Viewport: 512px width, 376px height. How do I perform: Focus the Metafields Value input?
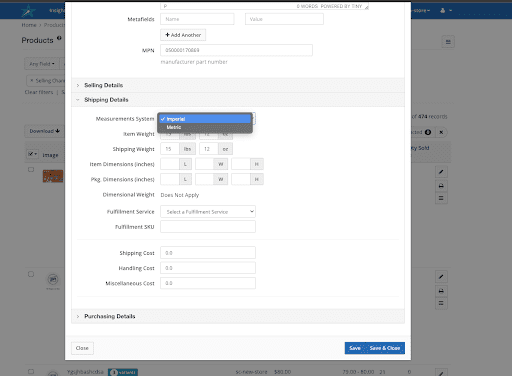point(284,19)
